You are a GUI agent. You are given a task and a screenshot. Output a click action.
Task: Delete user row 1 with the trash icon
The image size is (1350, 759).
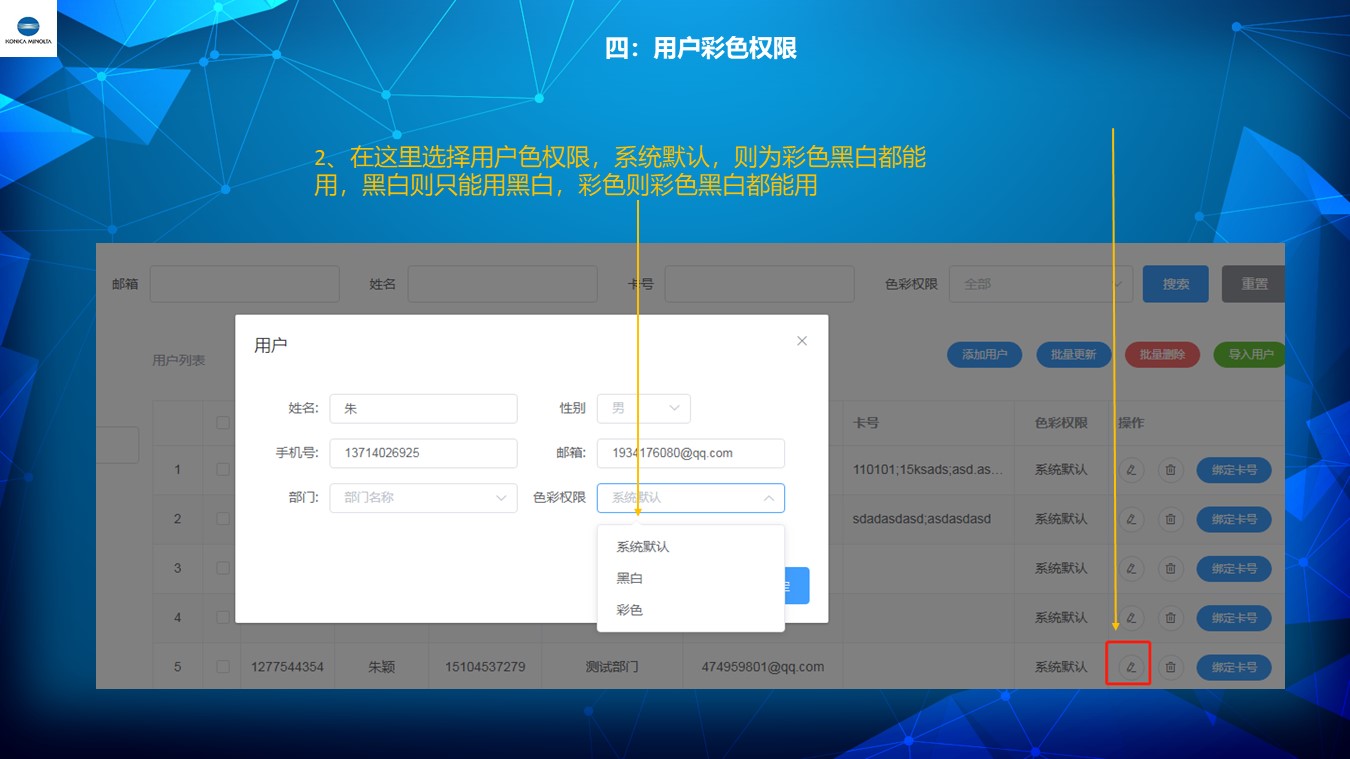tap(1170, 469)
